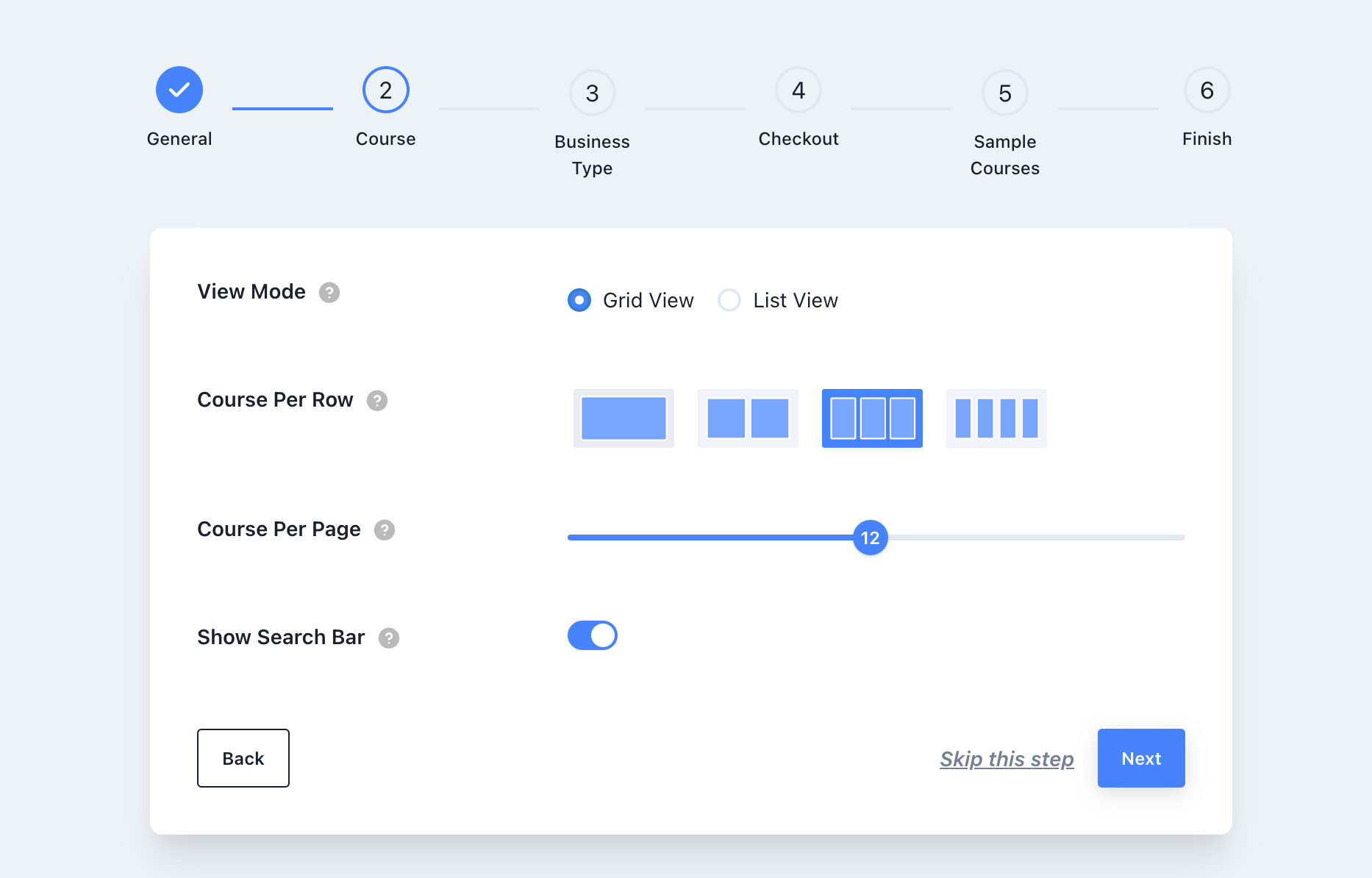Go to completed General step checkmark
This screenshot has width=1372, height=878.
[x=179, y=90]
